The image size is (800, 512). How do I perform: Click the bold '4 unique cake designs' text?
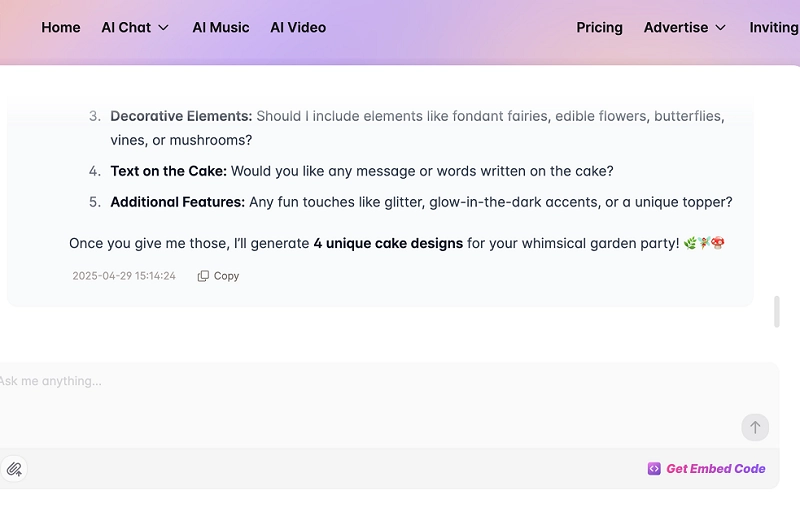click(x=388, y=243)
